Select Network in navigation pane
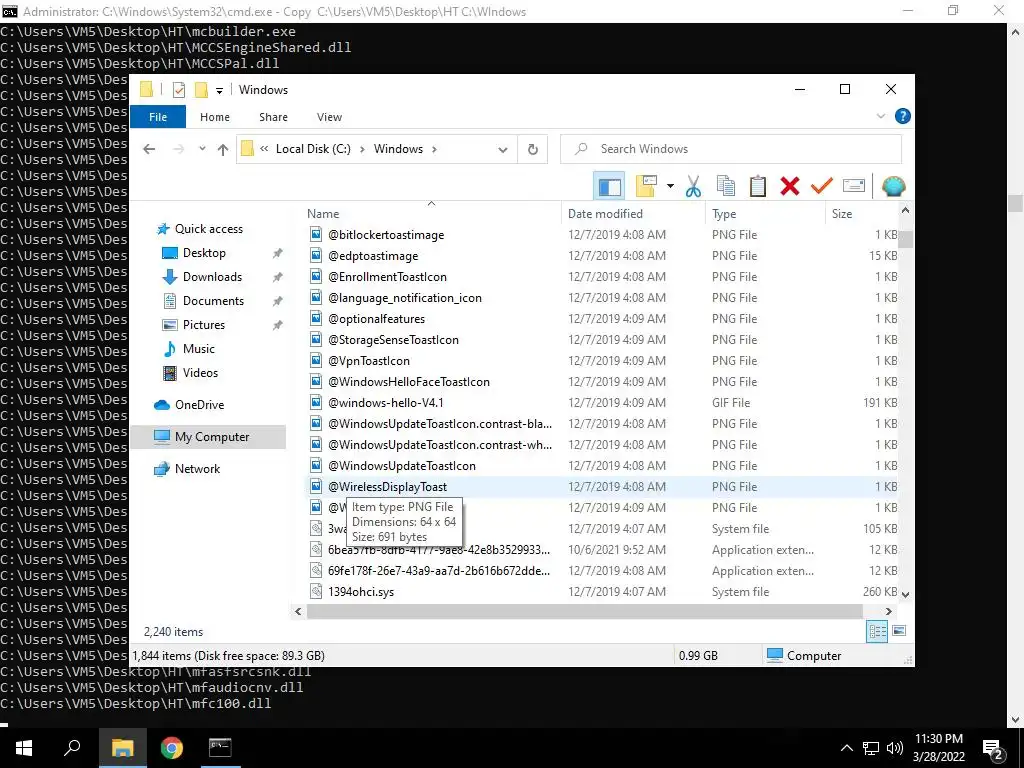The width and height of the screenshot is (1024, 768). (197, 469)
